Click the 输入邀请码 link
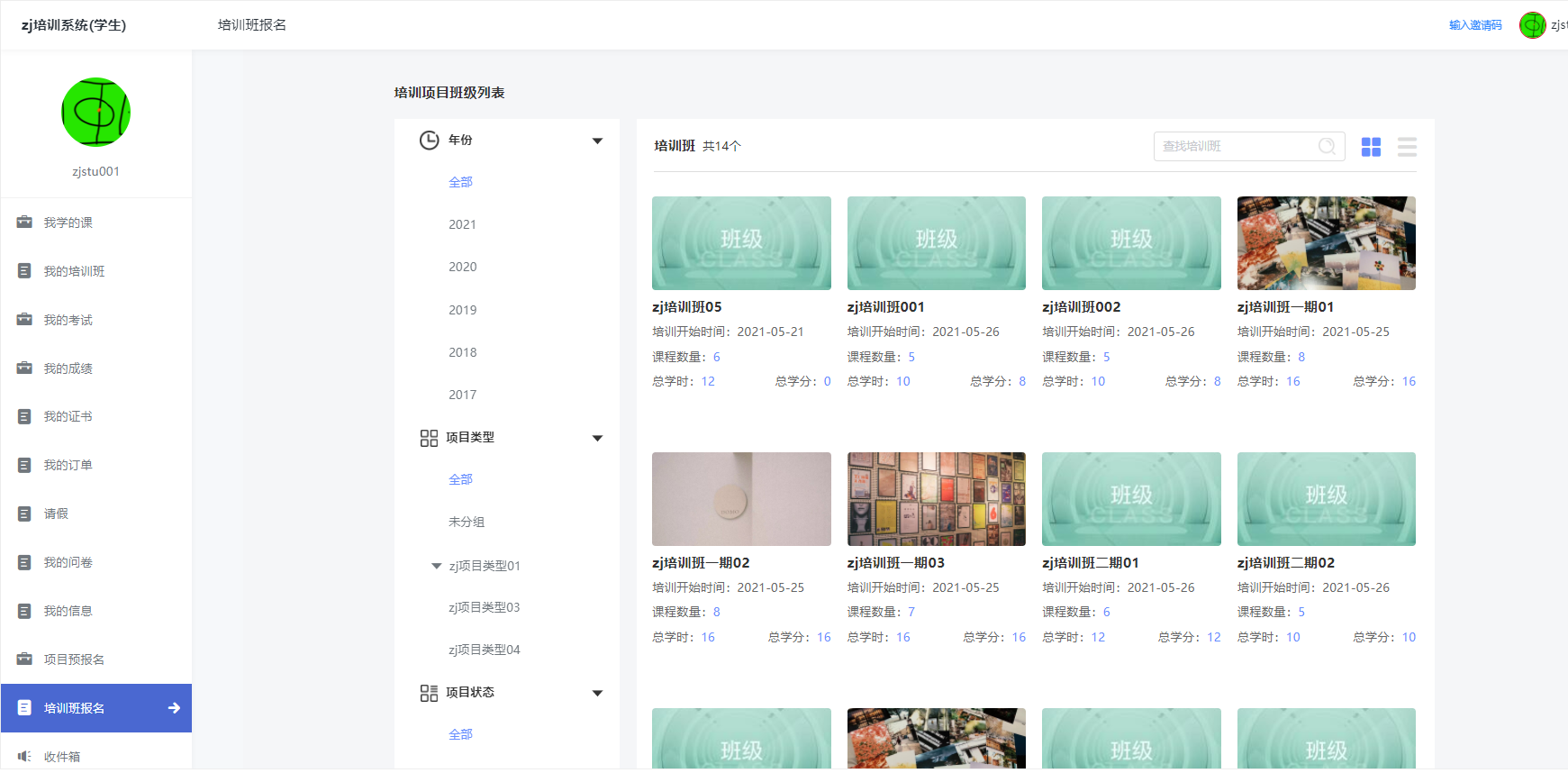This screenshot has height=773, width=1568. click(1475, 25)
